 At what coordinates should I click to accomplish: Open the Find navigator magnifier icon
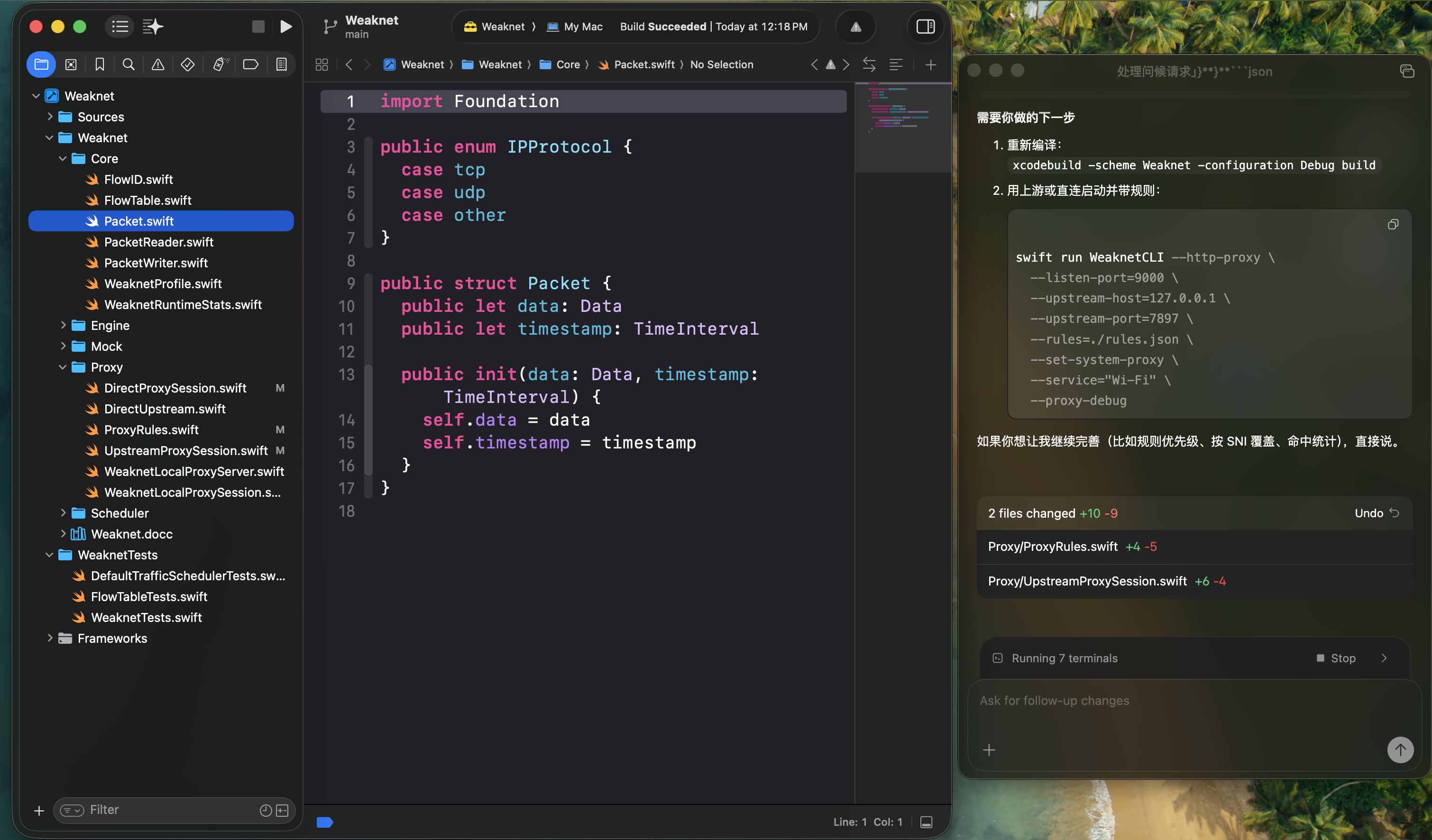coord(129,64)
